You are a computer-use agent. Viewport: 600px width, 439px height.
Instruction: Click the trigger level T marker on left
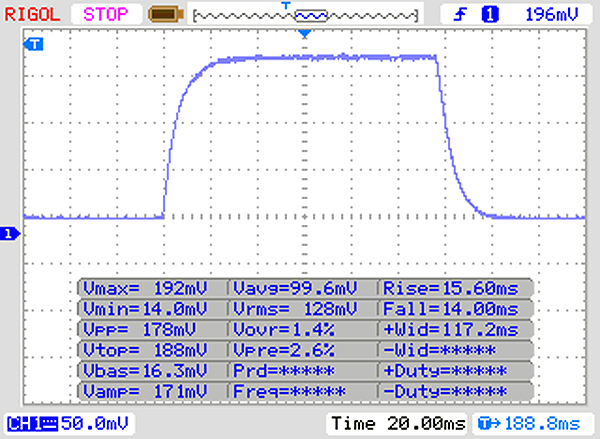(x=33, y=44)
